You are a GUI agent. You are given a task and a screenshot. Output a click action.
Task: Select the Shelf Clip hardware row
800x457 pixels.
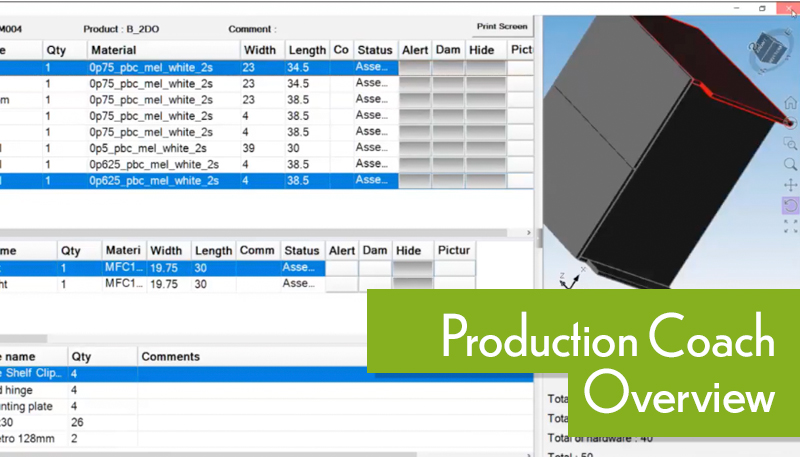pos(266,373)
